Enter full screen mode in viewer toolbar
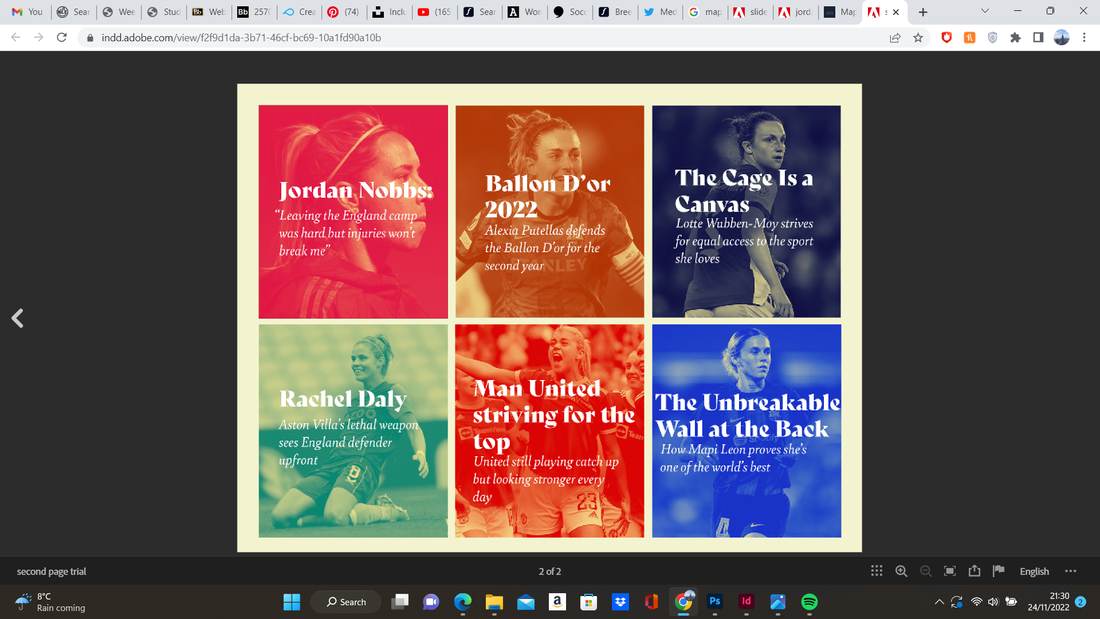Viewport: 1100px width, 619px height. [950, 571]
